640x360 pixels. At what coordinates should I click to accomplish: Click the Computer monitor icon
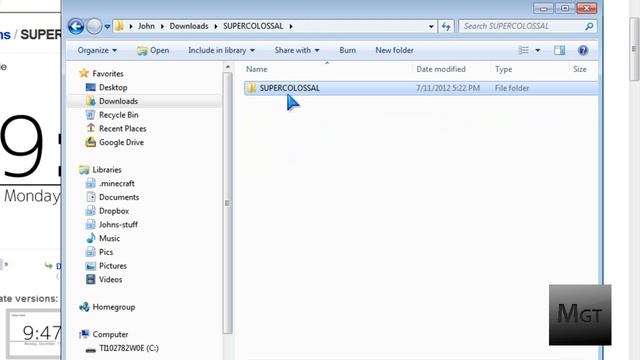[84, 334]
